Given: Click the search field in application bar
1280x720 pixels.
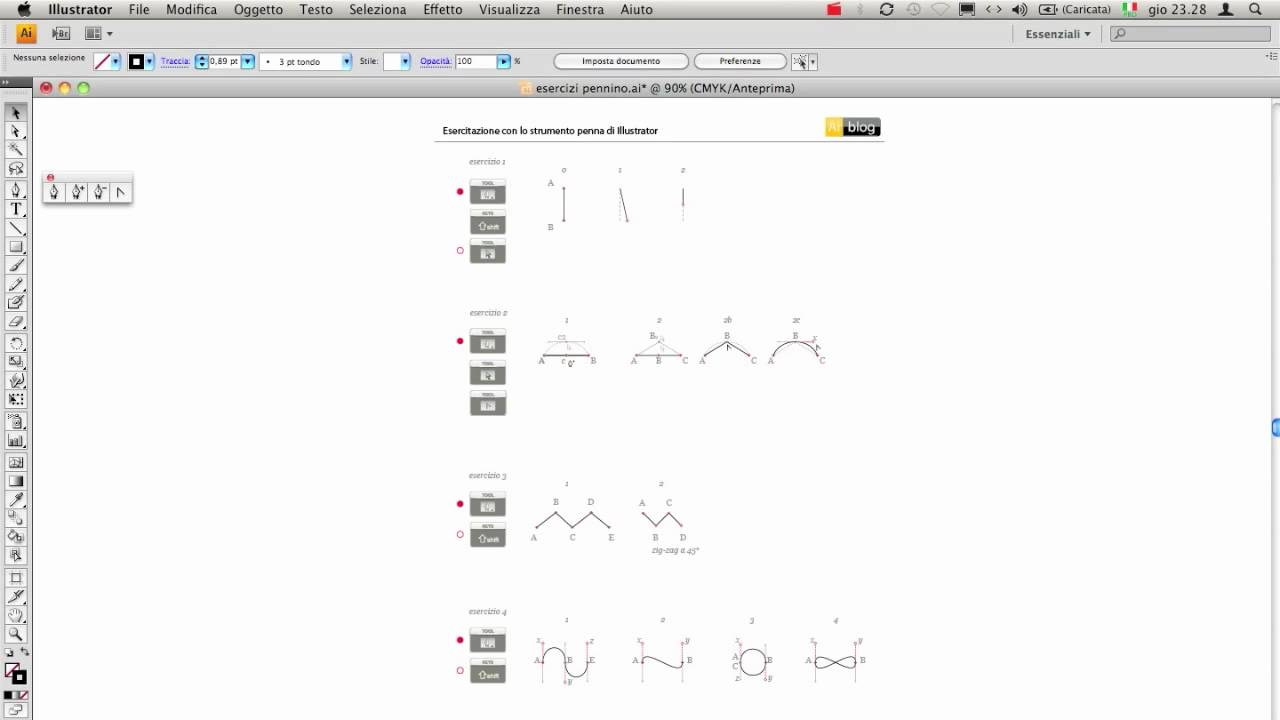Looking at the screenshot, I should [x=1192, y=34].
